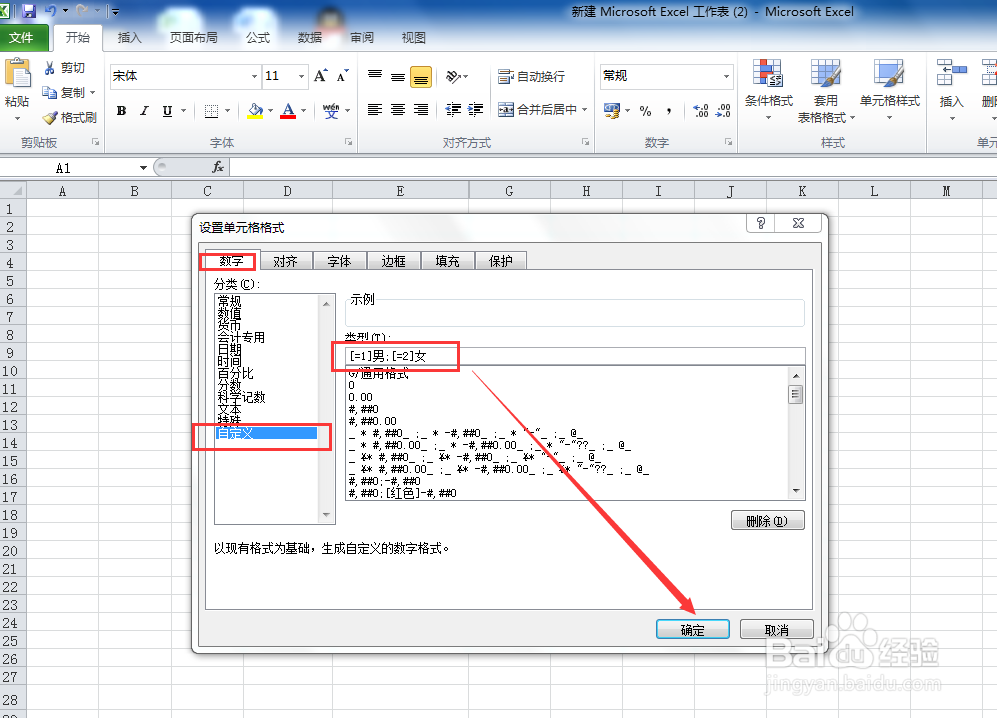Apply comma style

pyautogui.click(x=669, y=111)
